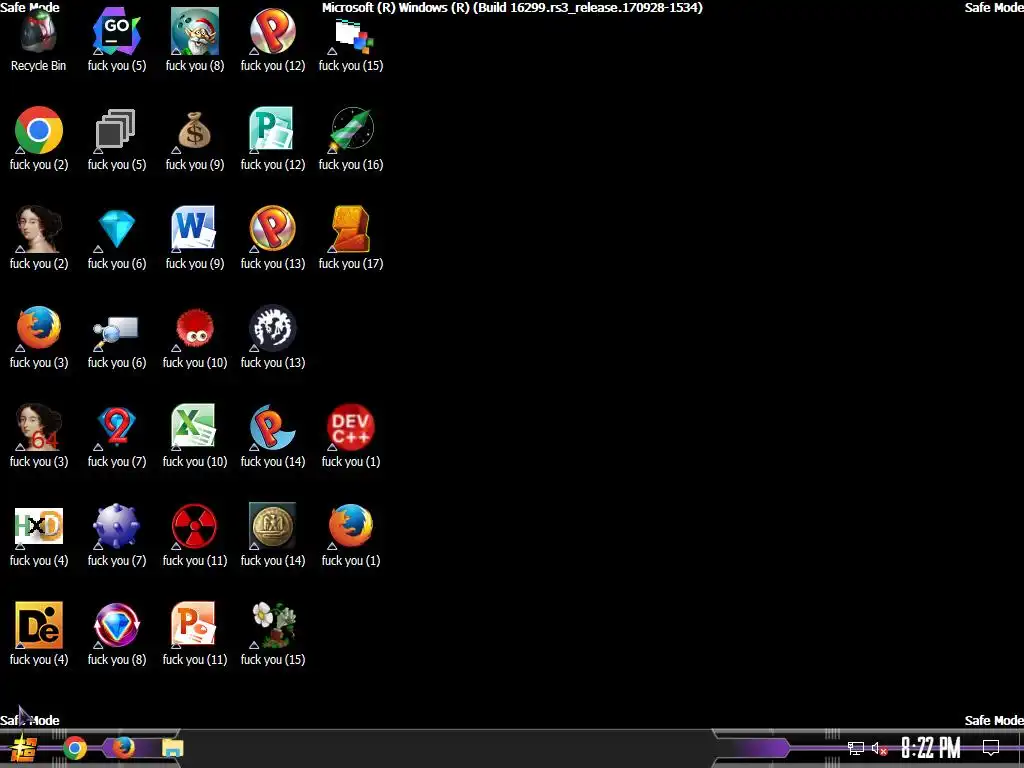Click the 8:22 PM clock
This screenshot has width=1024, height=768.
click(931, 748)
